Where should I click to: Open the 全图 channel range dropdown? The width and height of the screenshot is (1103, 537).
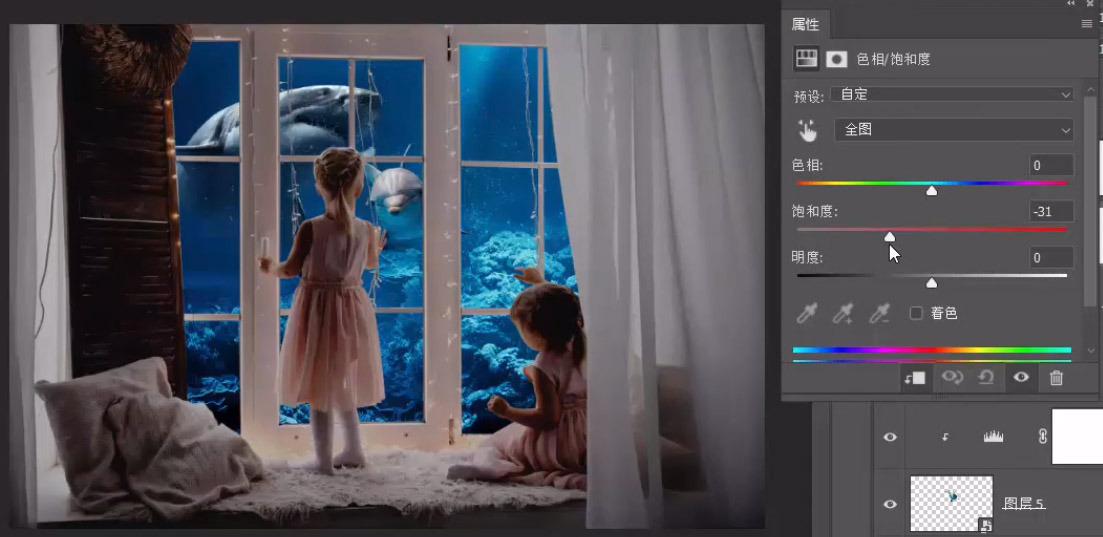coord(954,130)
